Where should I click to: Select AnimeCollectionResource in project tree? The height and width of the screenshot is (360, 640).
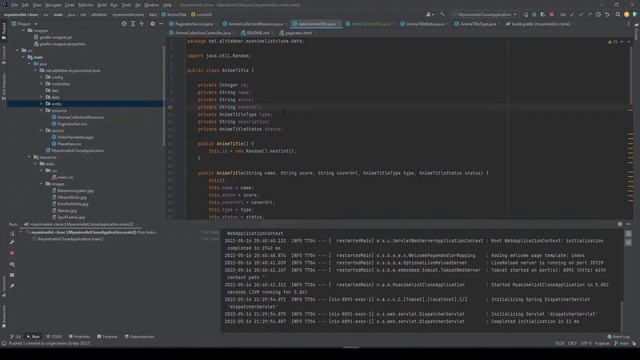point(78,117)
